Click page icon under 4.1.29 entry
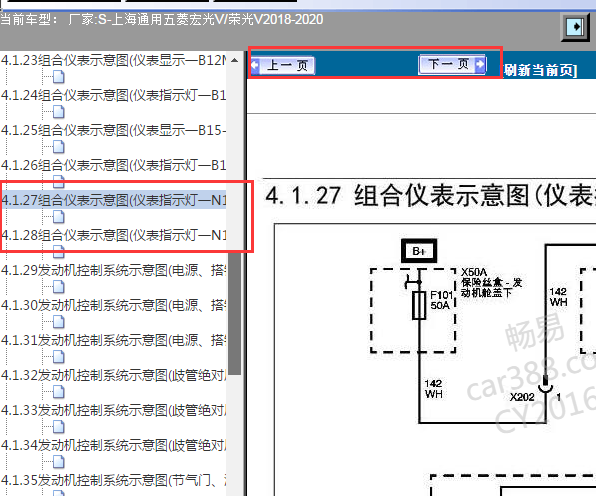 [x=59, y=287]
